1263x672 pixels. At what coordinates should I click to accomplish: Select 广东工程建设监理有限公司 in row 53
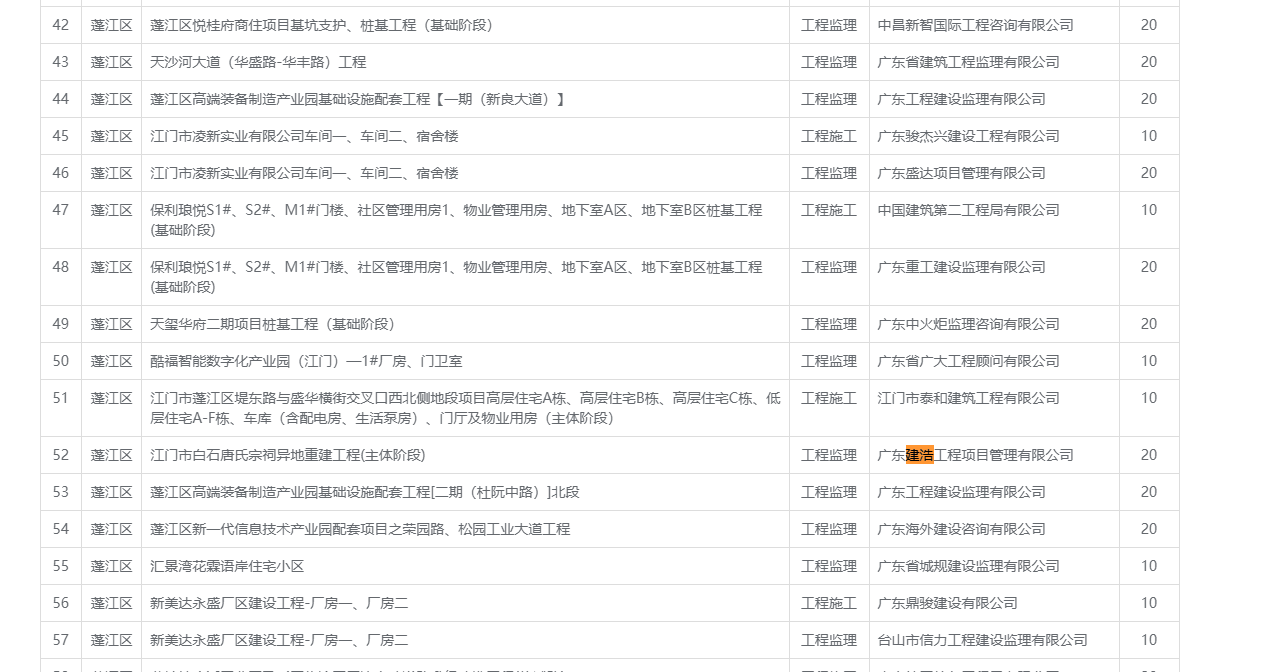tap(961, 492)
